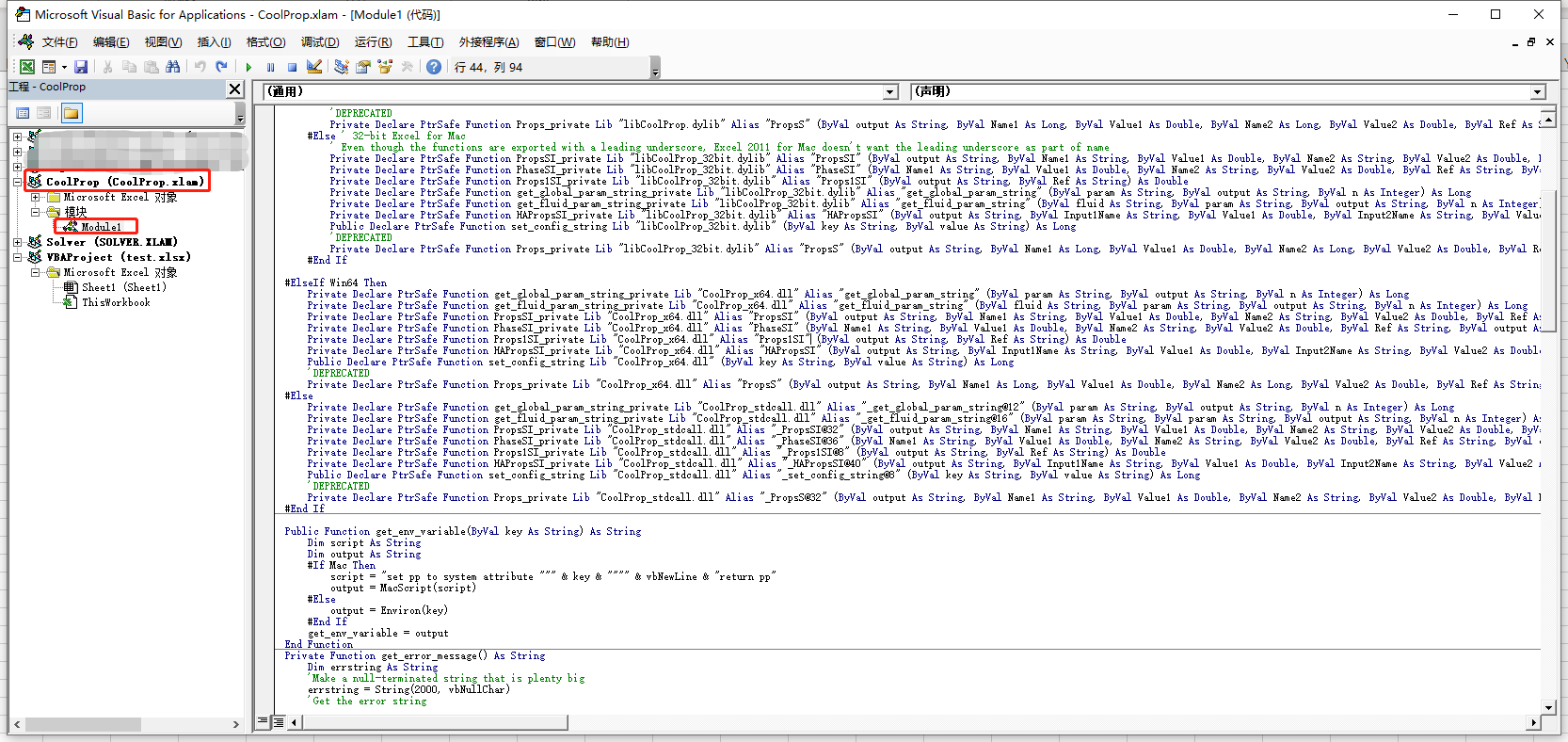Select VBAProject (test.xlsx) tree item
The width and height of the screenshot is (1568, 742).
click(118, 257)
